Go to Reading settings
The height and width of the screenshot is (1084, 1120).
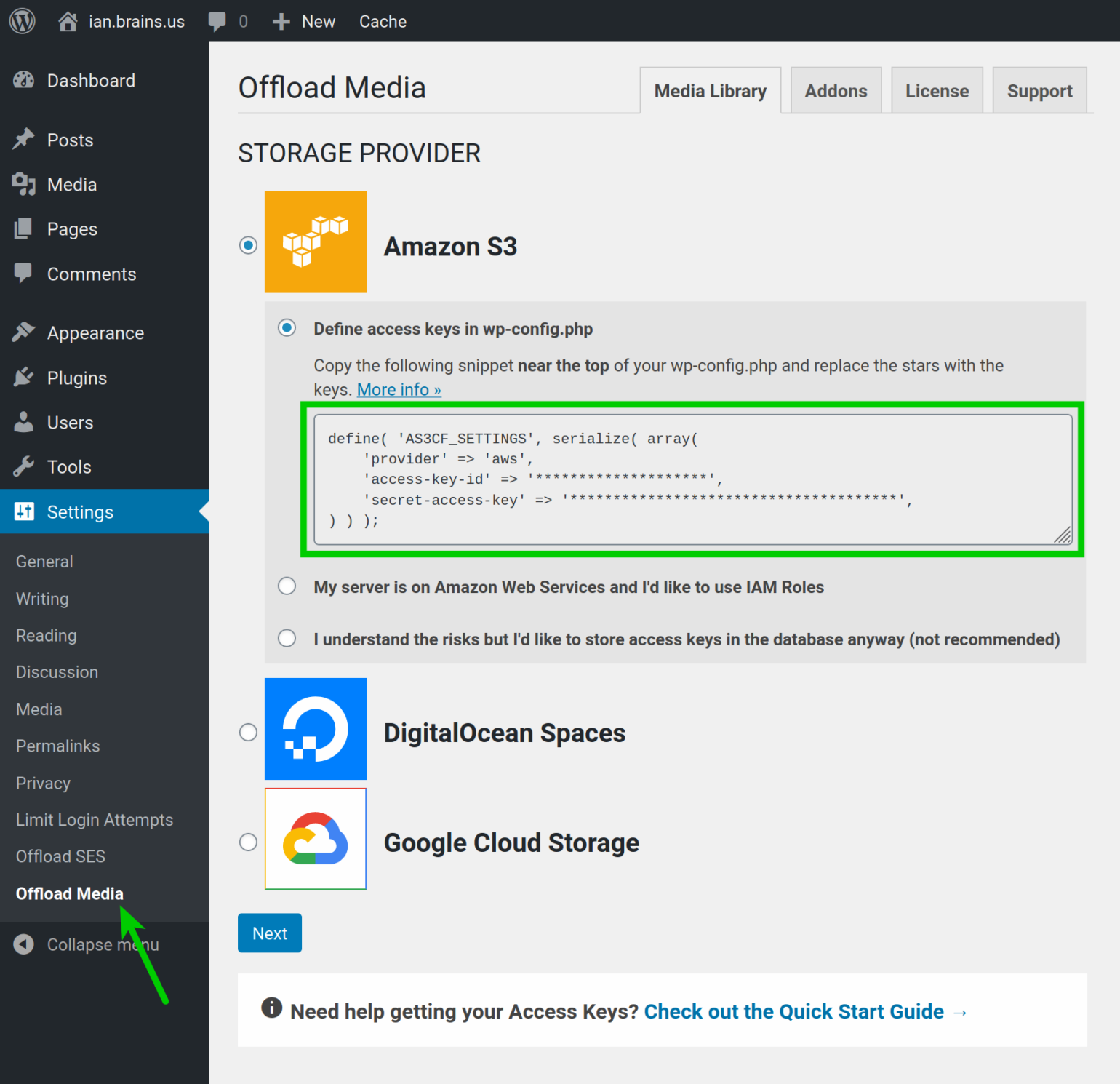[x=47, y=636]
